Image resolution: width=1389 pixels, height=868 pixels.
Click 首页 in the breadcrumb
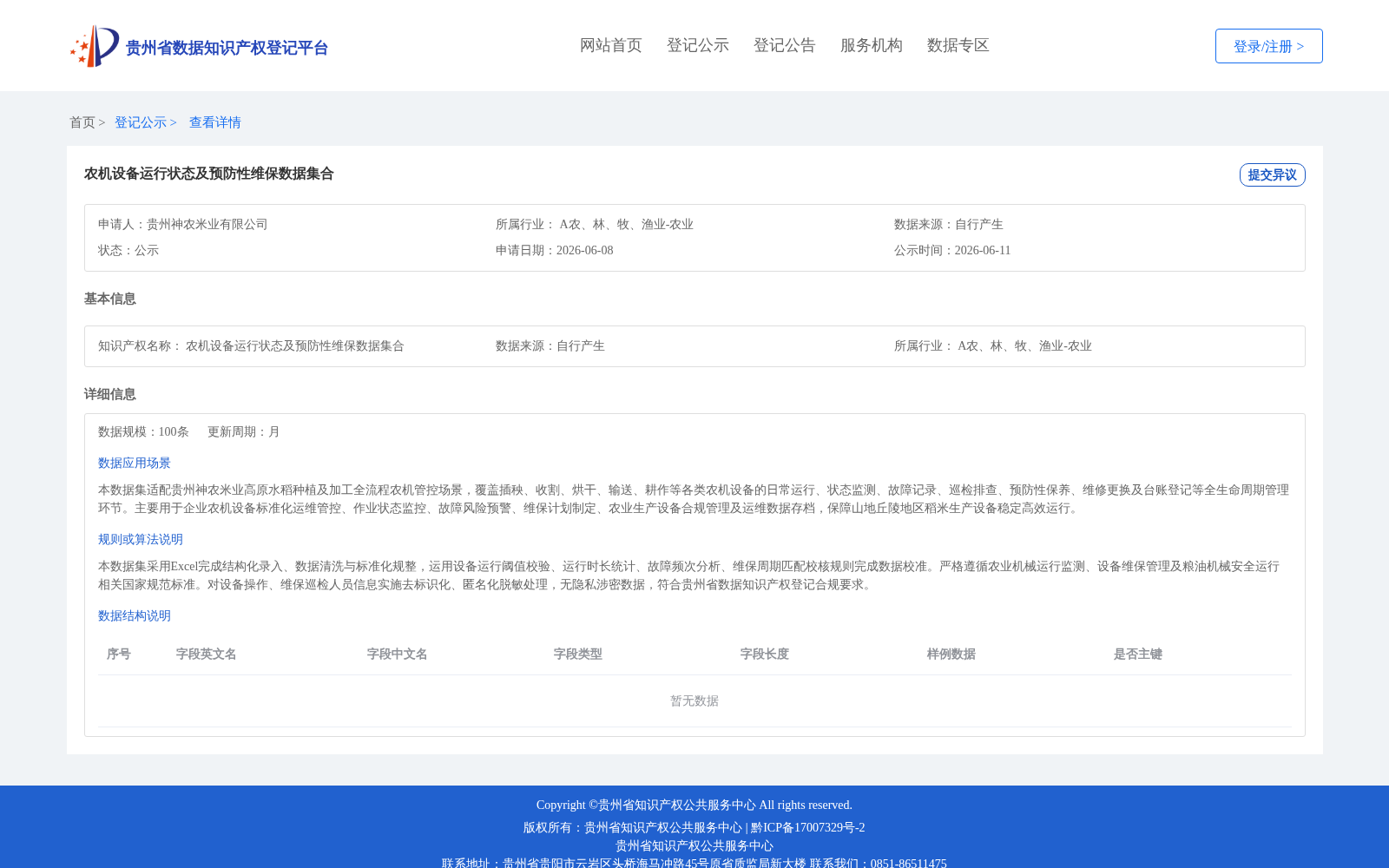point(82,122)
